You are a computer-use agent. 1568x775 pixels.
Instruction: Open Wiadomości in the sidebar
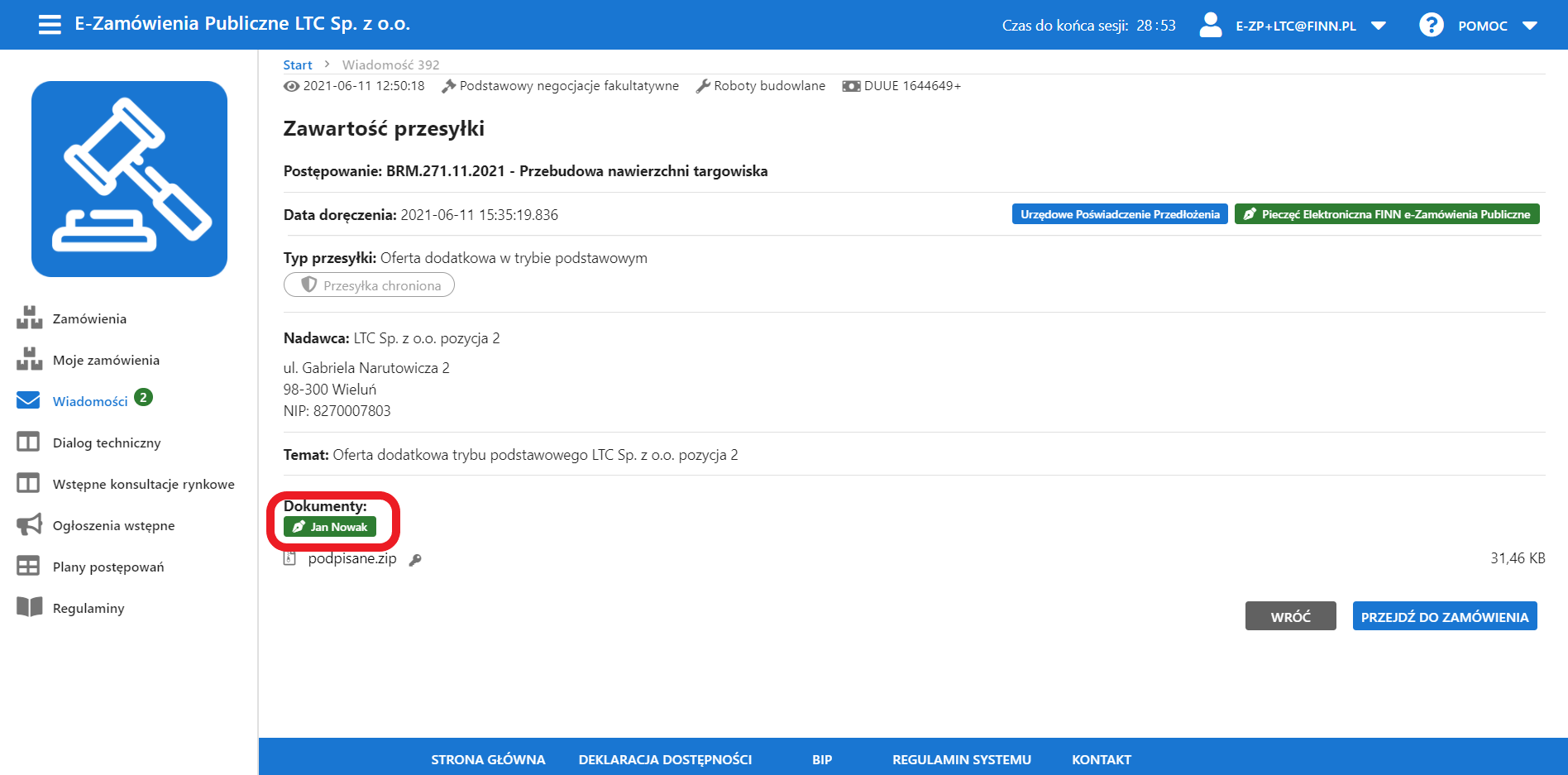[90, 401]
